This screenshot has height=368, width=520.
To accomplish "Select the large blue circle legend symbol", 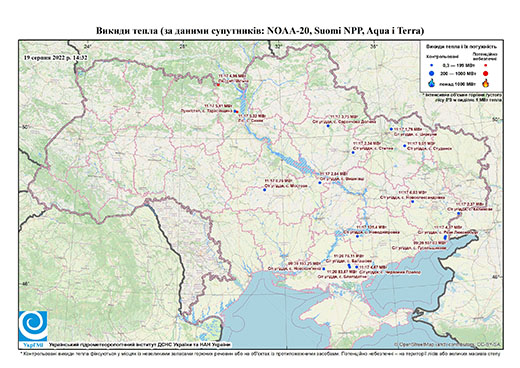I will click(432, 74).
